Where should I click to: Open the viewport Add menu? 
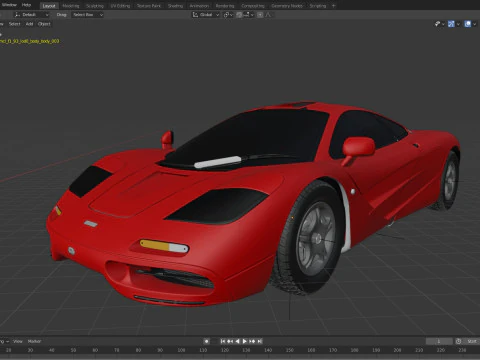29,24
